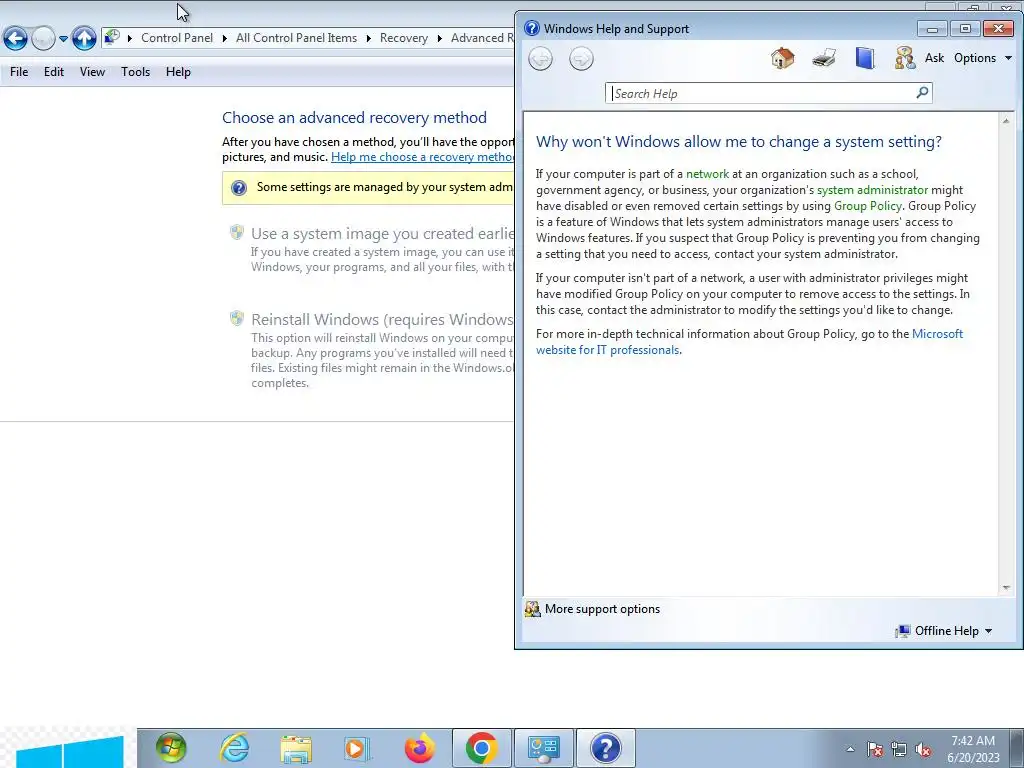Open the Edit menu

(54, 72)
